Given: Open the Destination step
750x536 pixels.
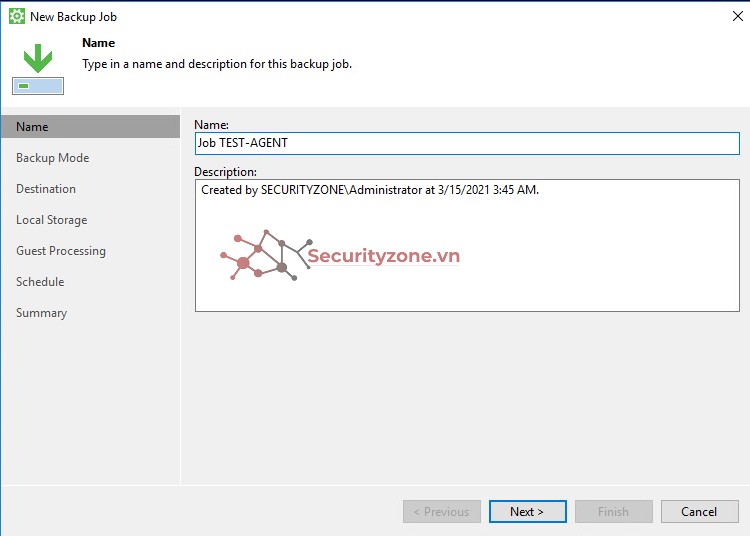Looking at the screenshot, I should (46, 189).
